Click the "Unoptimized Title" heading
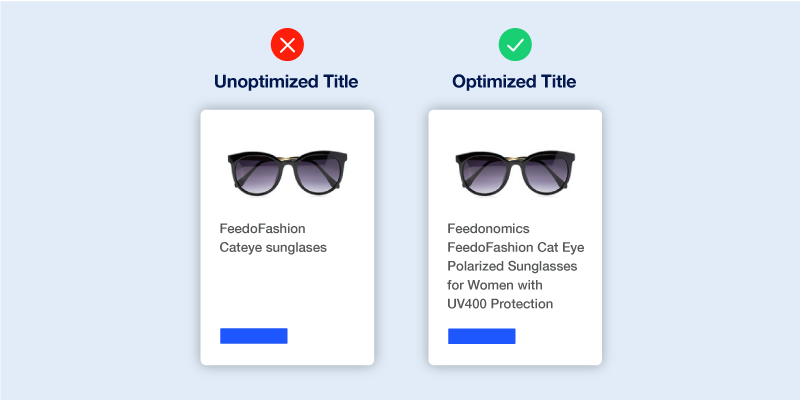 click(x=286, y=82)
